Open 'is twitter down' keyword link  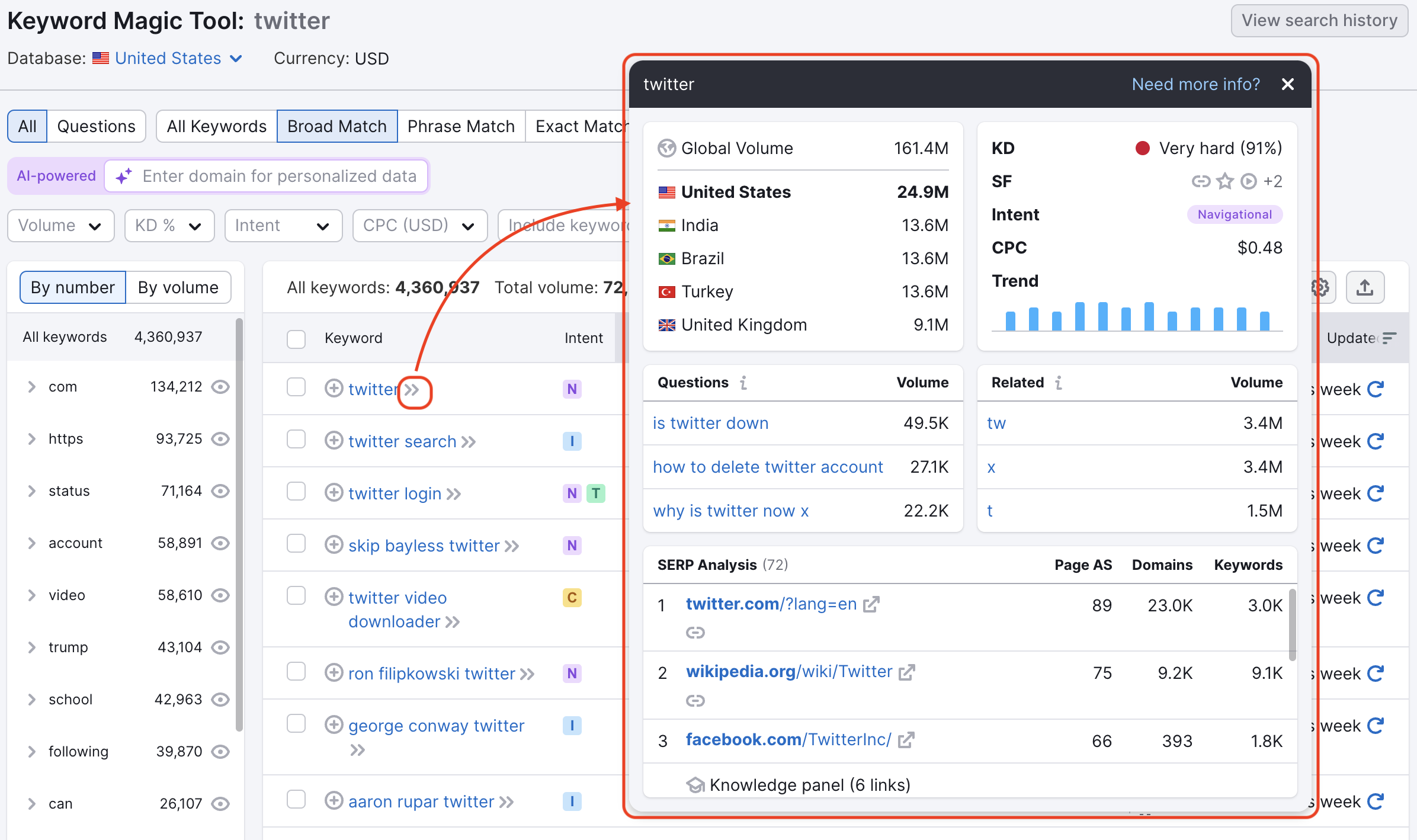click(711, 423)
